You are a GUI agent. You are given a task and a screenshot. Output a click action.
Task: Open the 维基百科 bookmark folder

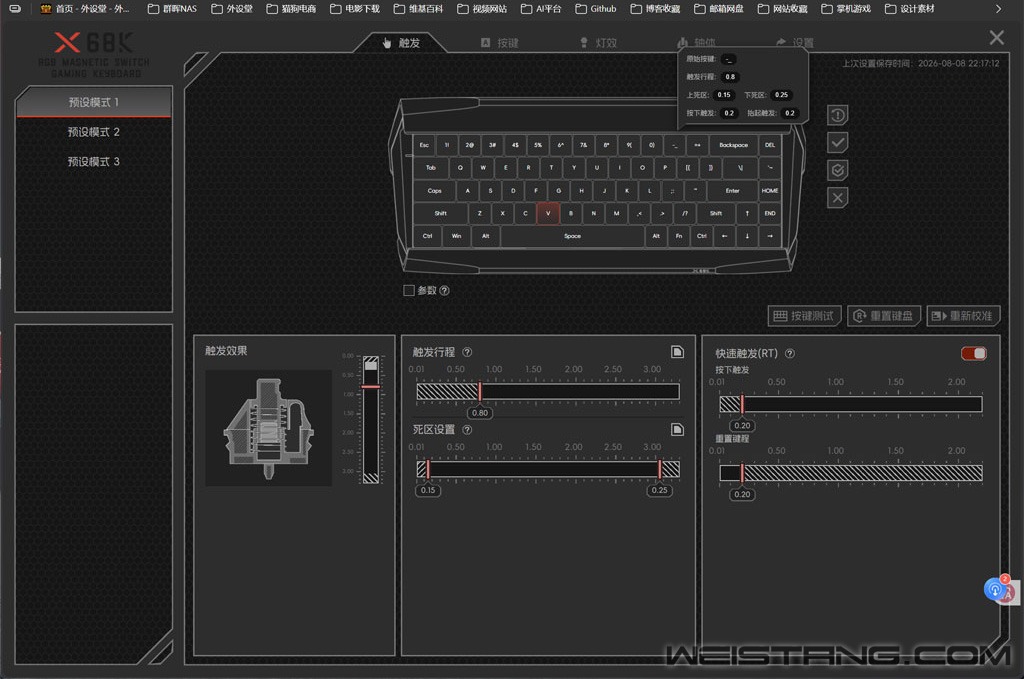[418, 8]
